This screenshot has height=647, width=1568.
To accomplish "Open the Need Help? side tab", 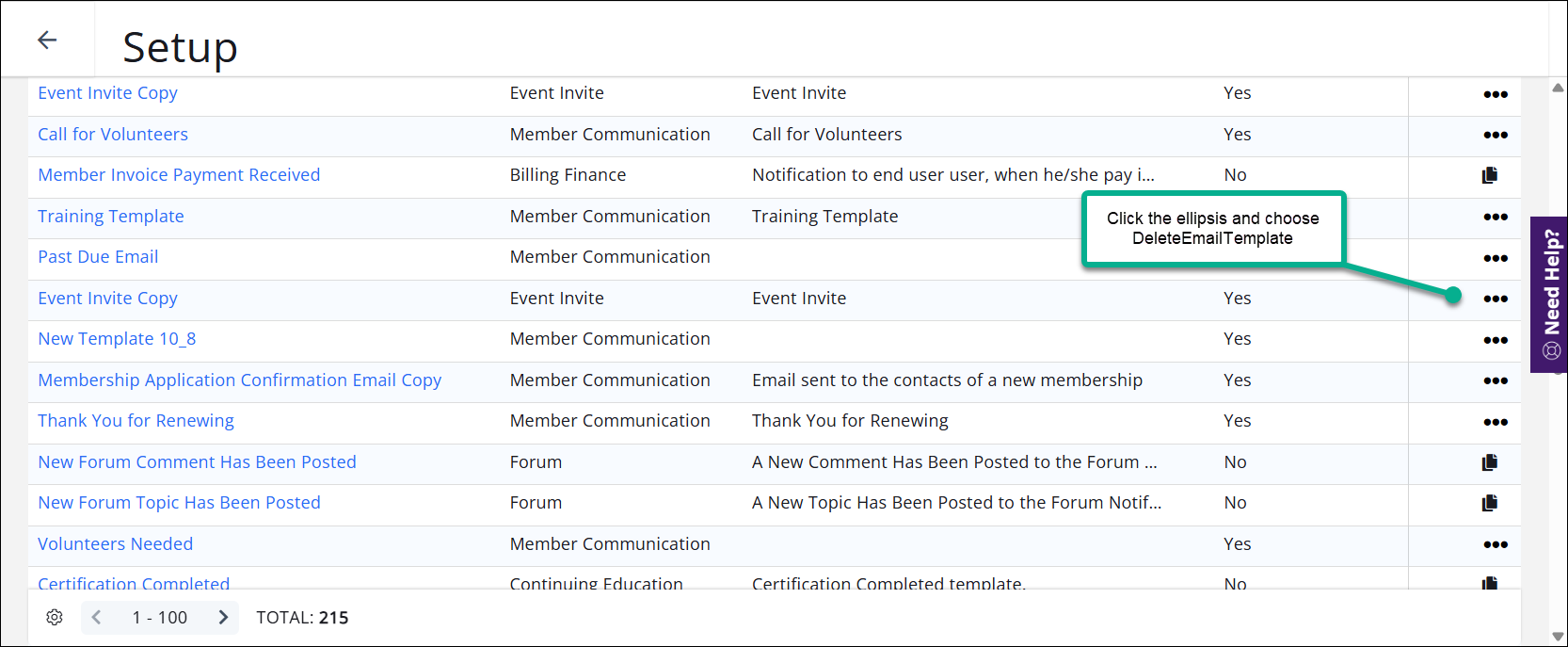I will [1550, 294].
